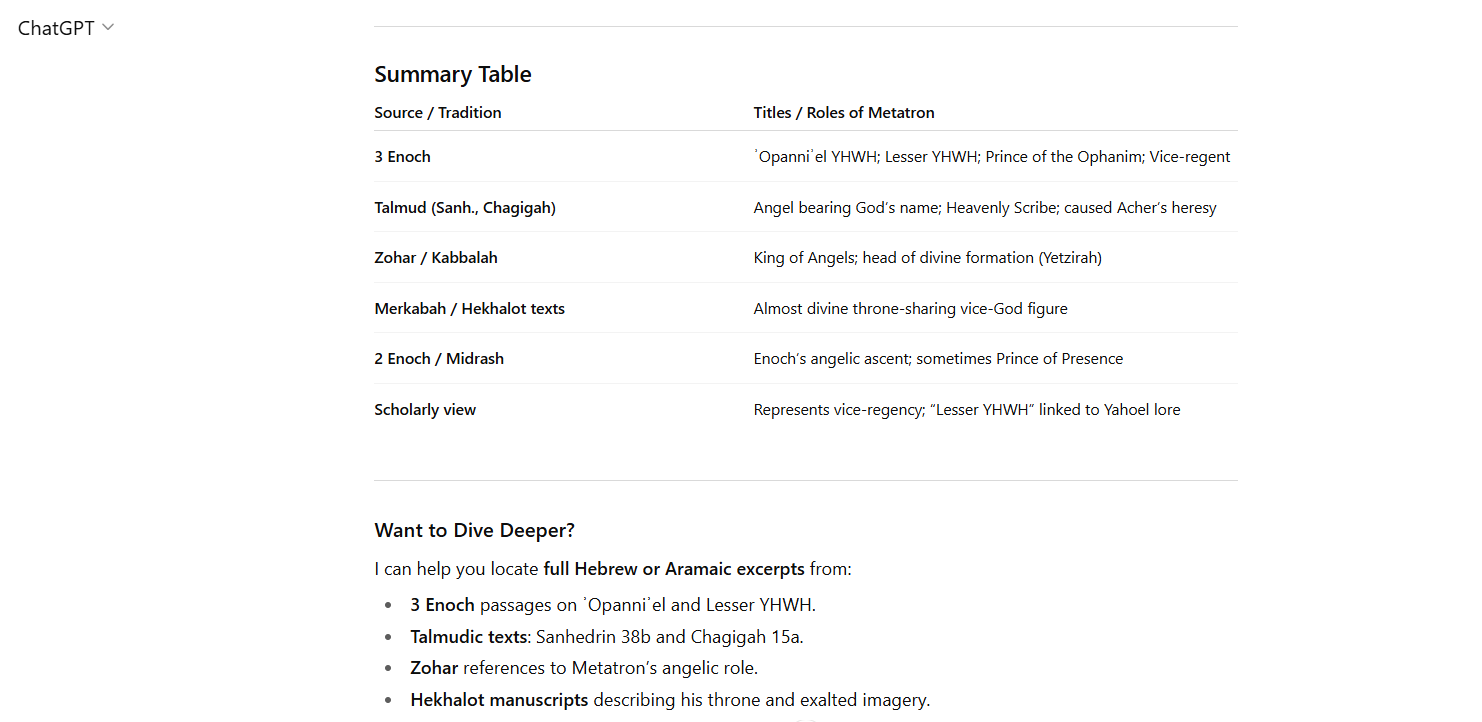Click the King of Angels cell text
Viewport: 1482px width, 722px height.
(803, 257)
